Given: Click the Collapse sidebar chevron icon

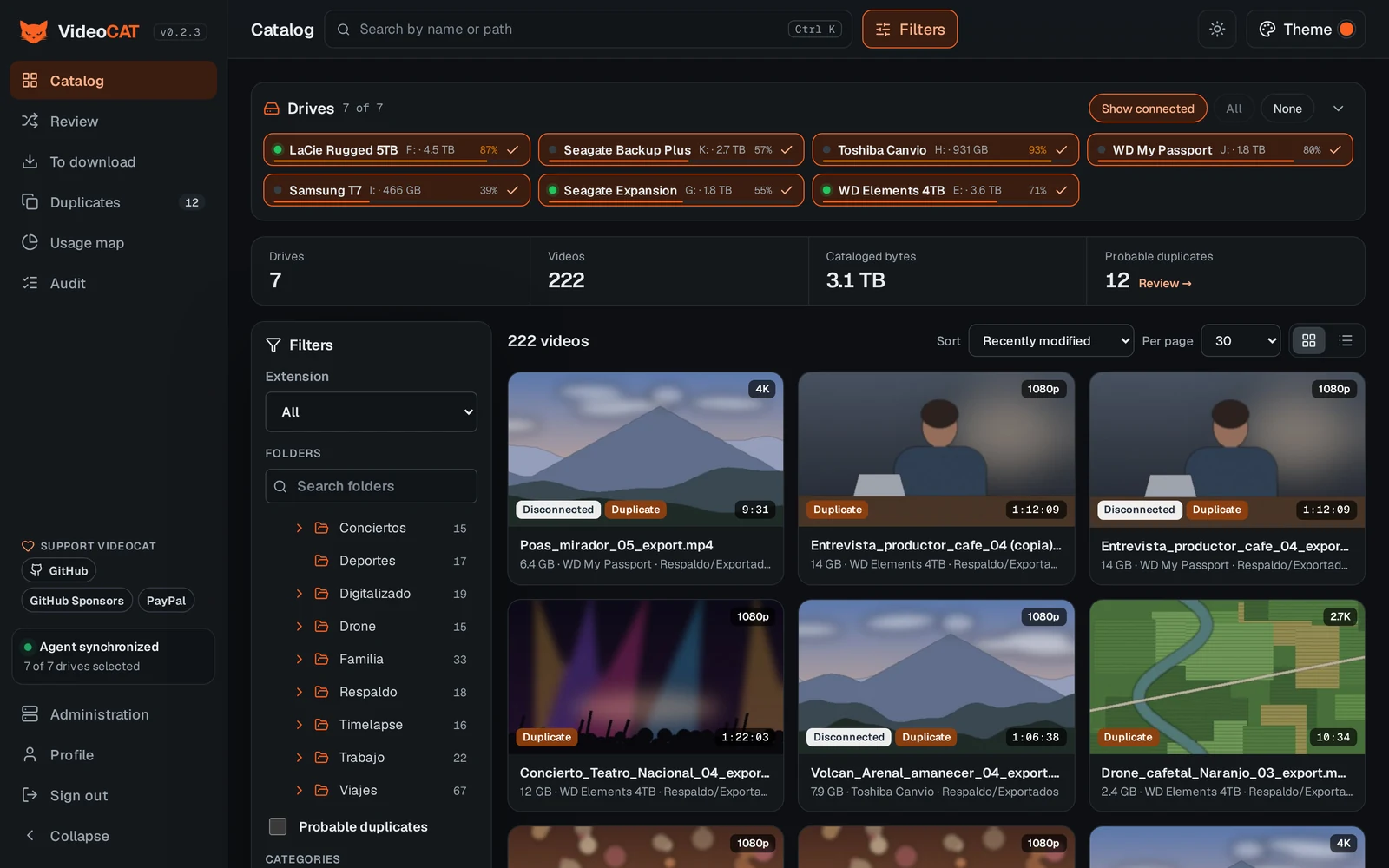Looking at the screenshot, I should [x=30, y=836].
